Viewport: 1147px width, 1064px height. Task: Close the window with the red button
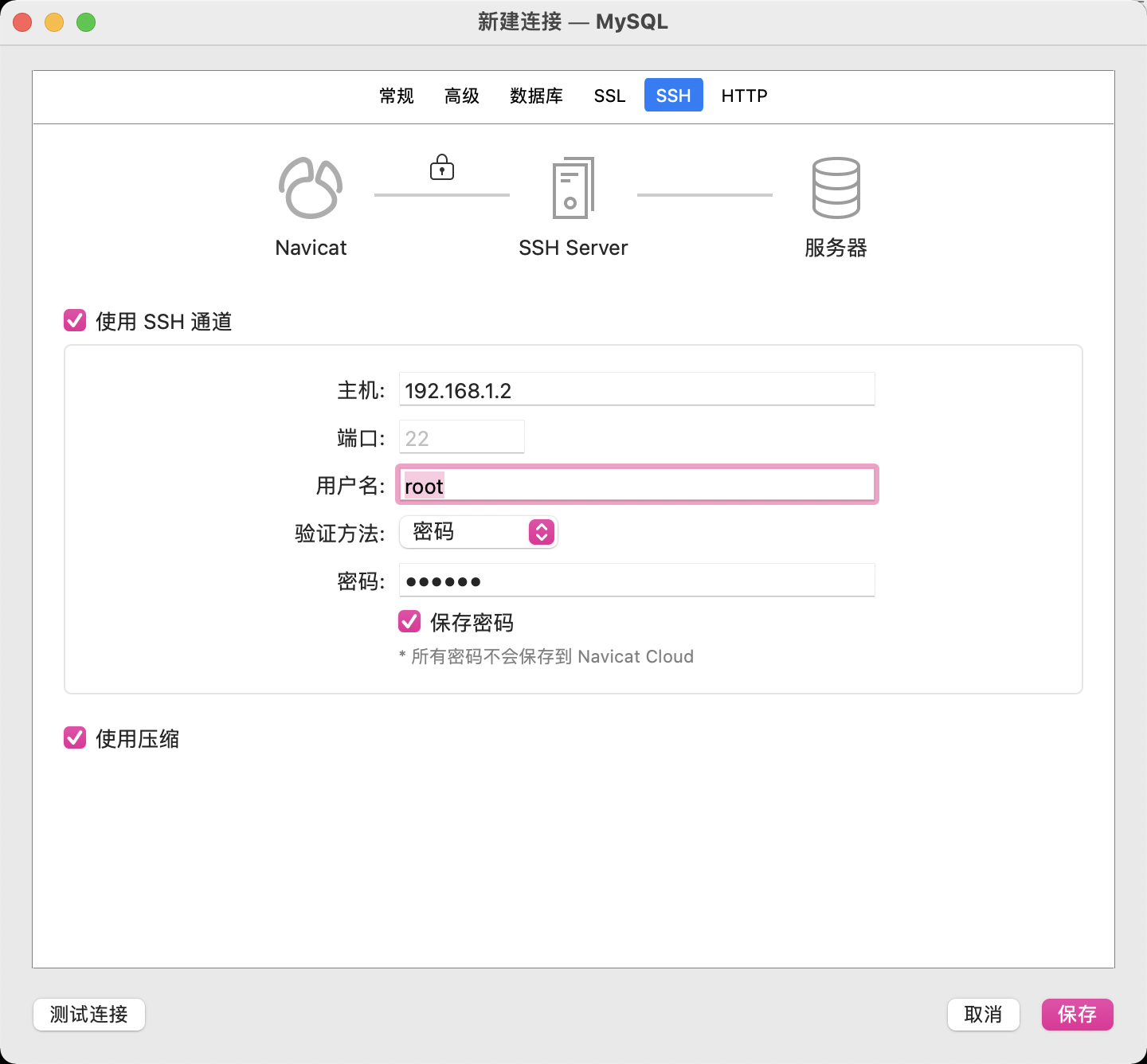pos(22,22)
